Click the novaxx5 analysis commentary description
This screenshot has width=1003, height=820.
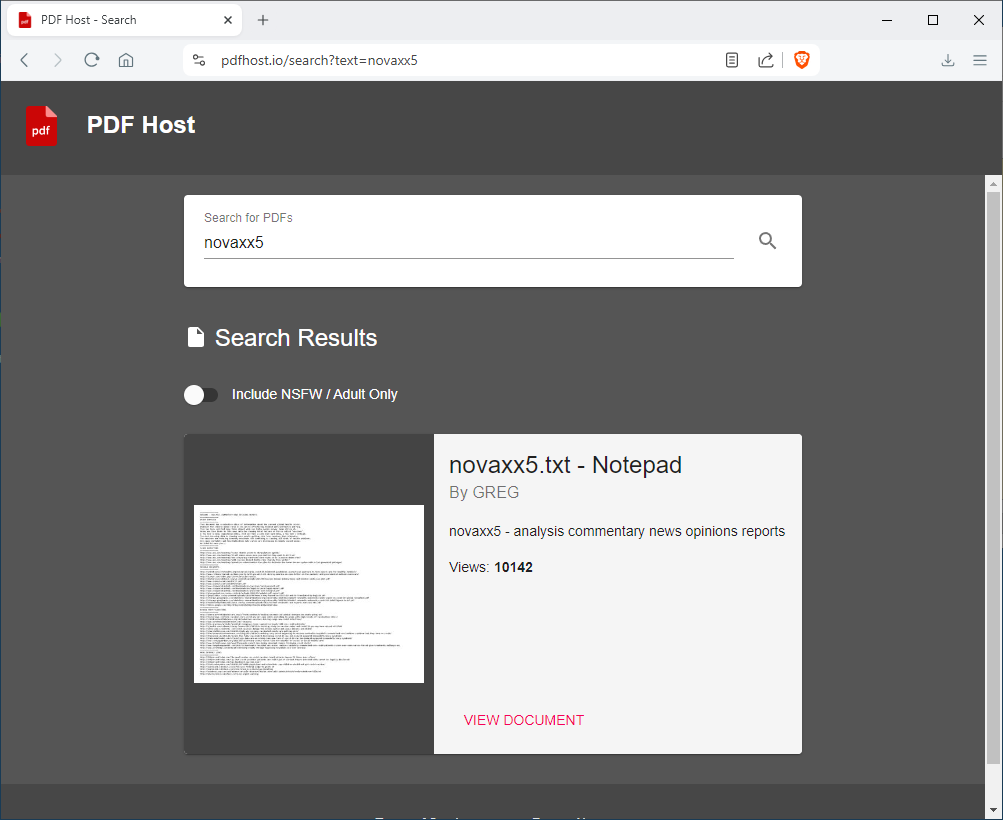pyautogui.click(x=617, y=532)
